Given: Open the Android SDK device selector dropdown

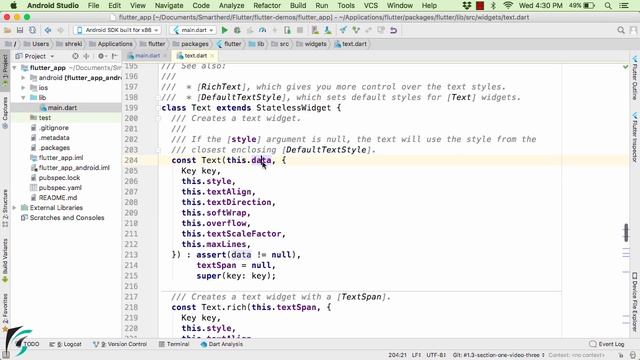Looking at the screenshot, I should pos(117,30).
